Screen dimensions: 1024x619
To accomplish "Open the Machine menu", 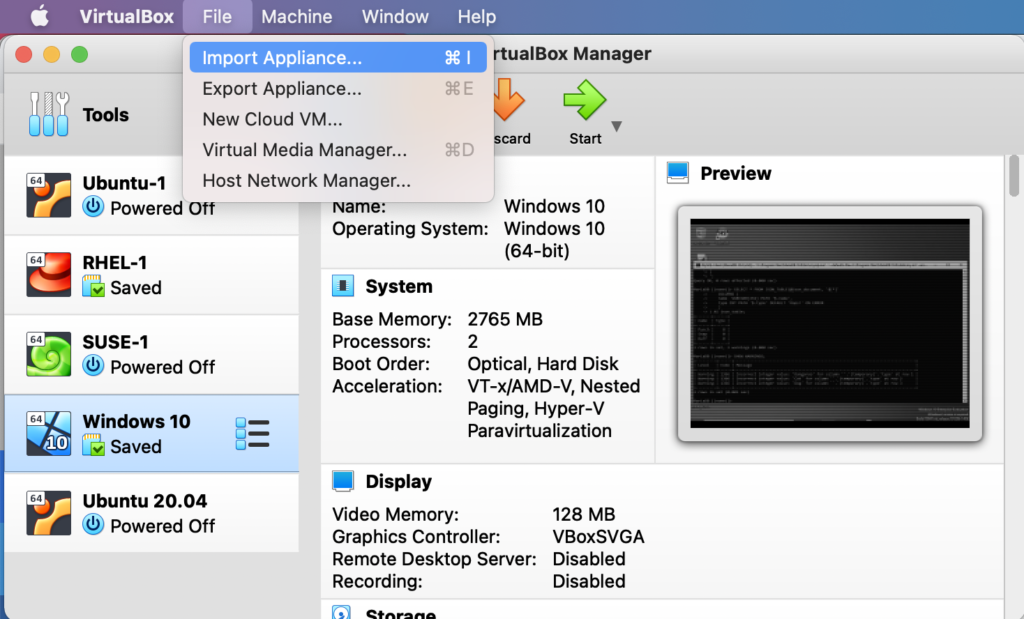I will click(296, 16).
